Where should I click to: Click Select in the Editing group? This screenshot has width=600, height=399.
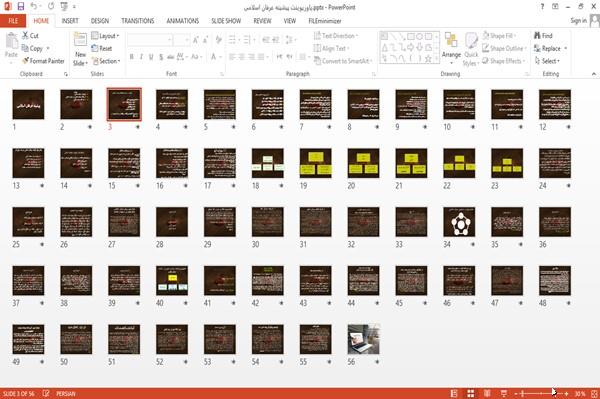tap(547, 61)
